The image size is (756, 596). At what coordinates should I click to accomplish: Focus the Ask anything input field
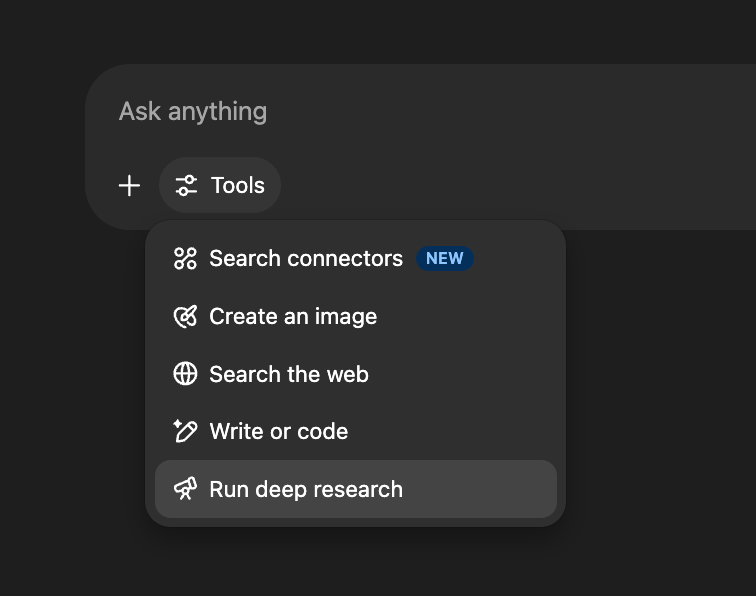click(x=400, y=111)
